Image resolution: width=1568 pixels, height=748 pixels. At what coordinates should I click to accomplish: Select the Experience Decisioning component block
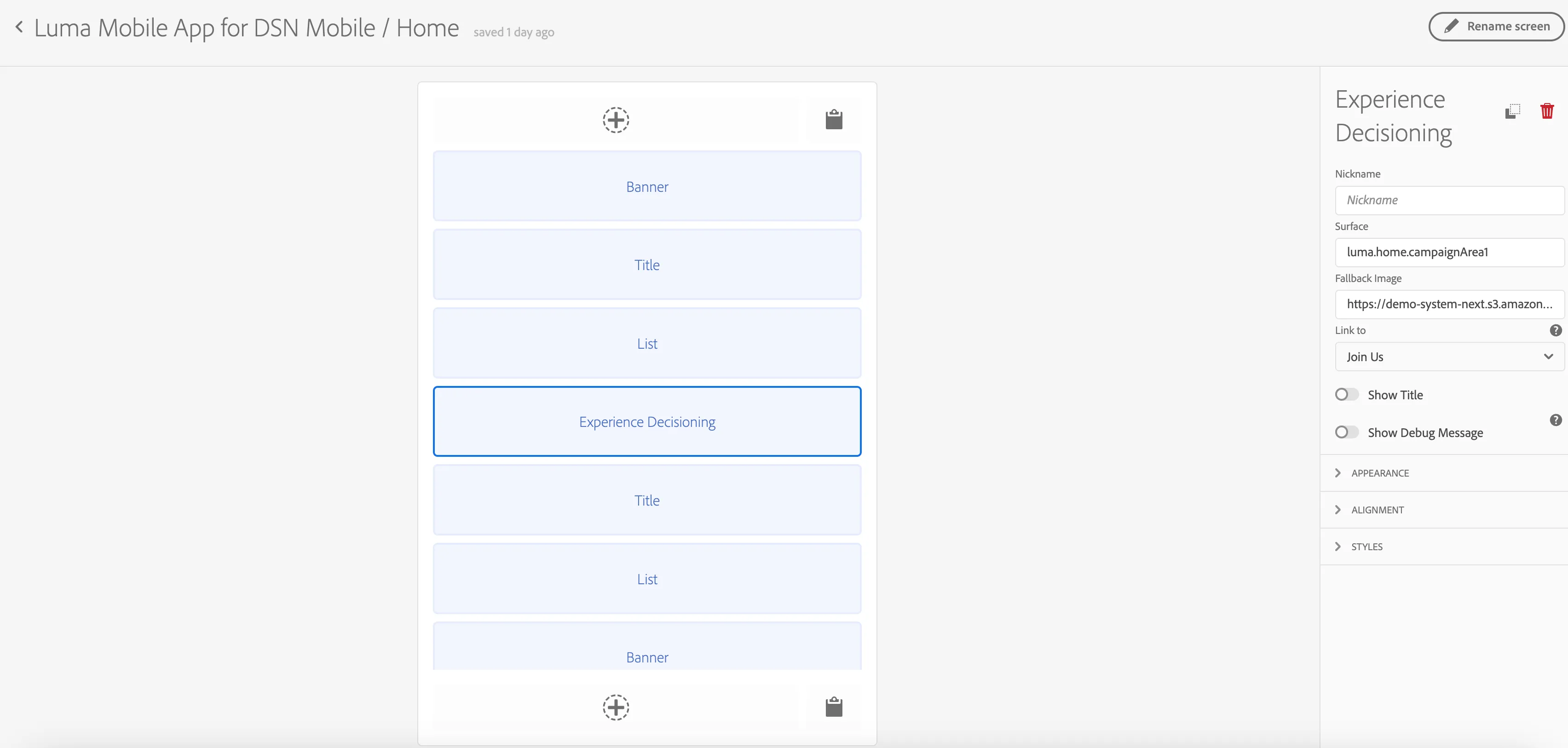tap(647, 422)
